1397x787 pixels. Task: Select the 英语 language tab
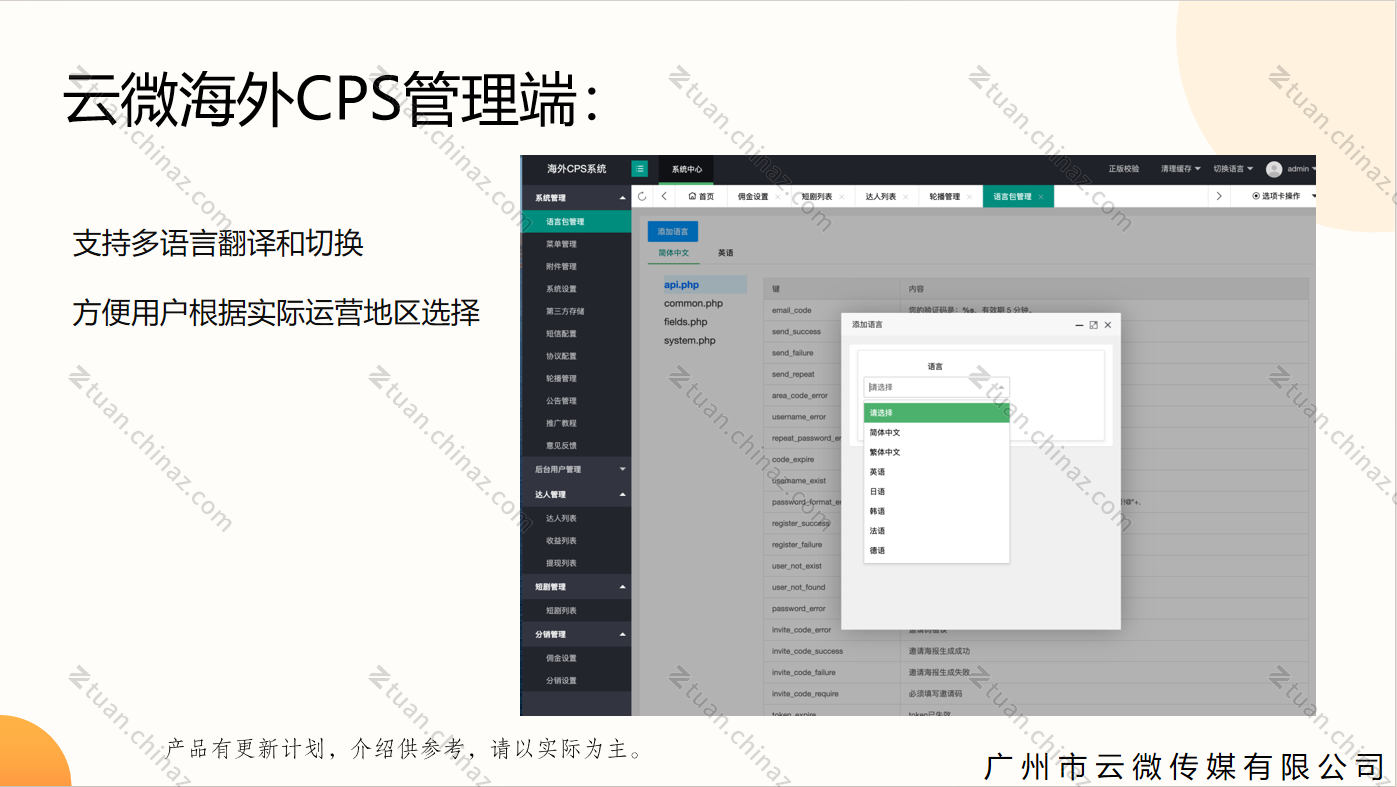726,253
